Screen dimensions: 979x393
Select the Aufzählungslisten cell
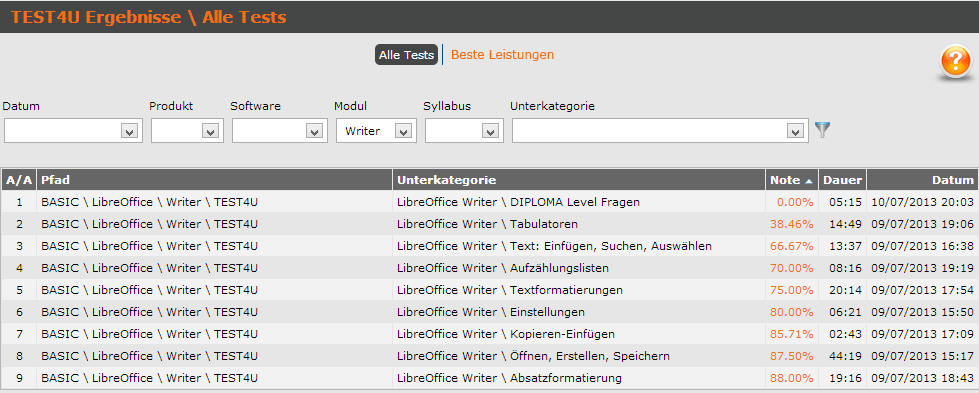point(579,268)
